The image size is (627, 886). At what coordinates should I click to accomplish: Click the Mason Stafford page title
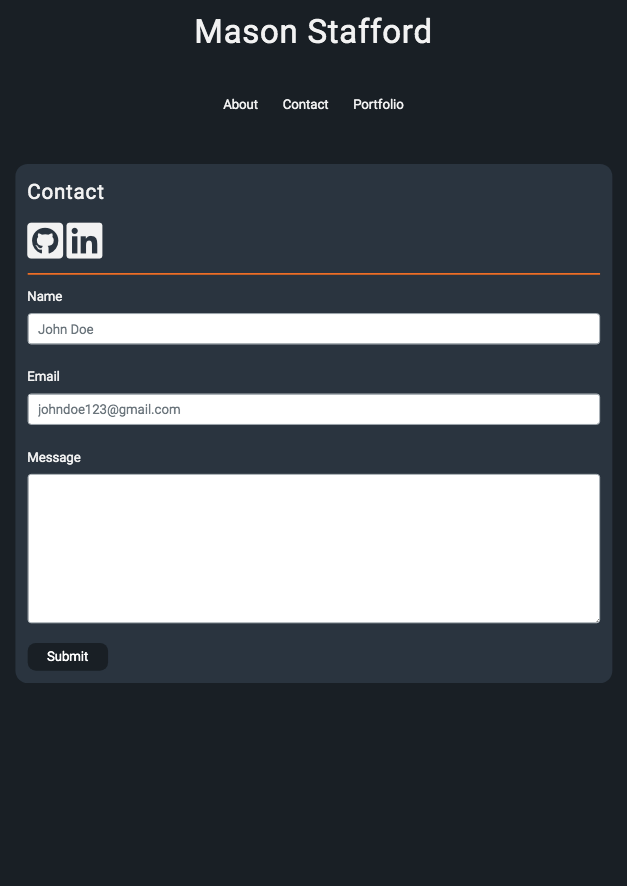pyautogui.click(x=313, y=31)
